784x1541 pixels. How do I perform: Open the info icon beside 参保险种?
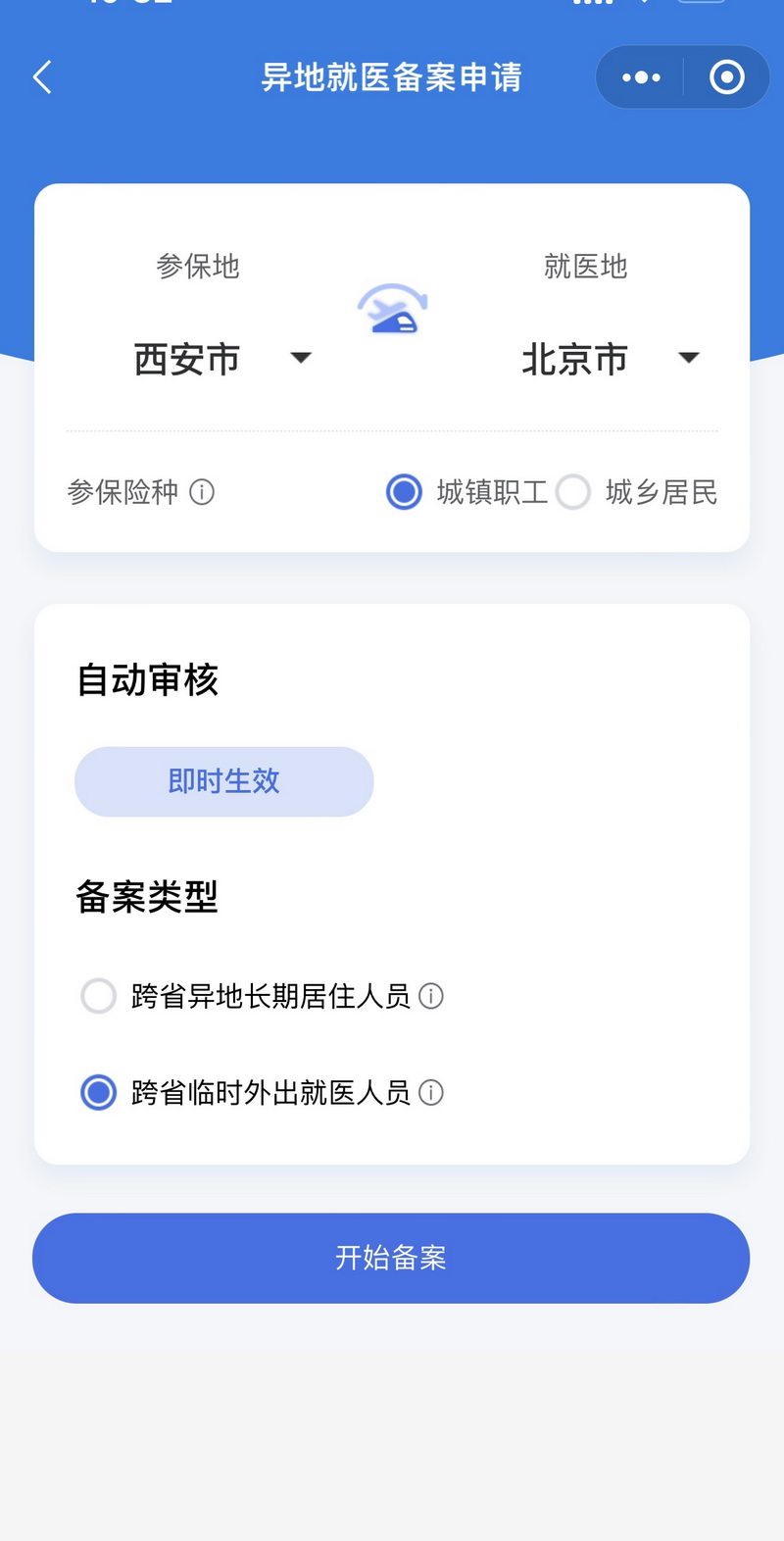tap(202, 492)
